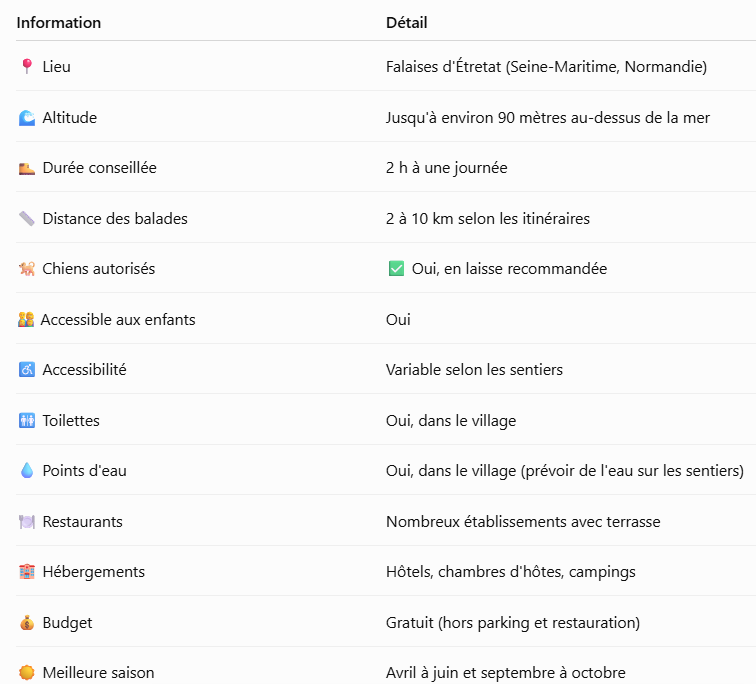Viewport: 756px width, 684px height.
Task: Click the water droplet icon for Points d'eau
Action: [x=27, y=470]
